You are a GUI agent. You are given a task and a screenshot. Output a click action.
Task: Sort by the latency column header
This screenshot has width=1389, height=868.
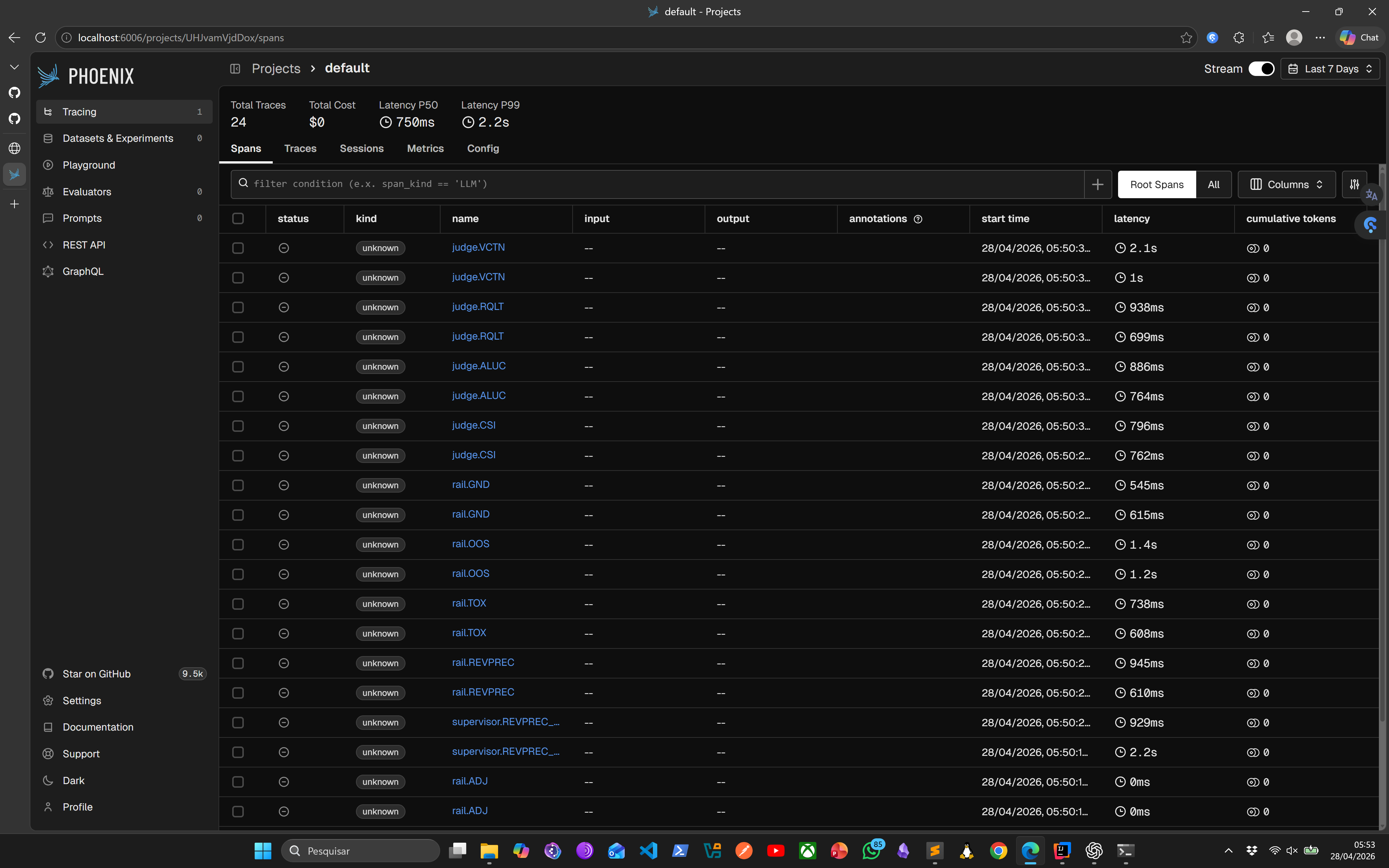pyautogui.click(x=1131, y=219)
